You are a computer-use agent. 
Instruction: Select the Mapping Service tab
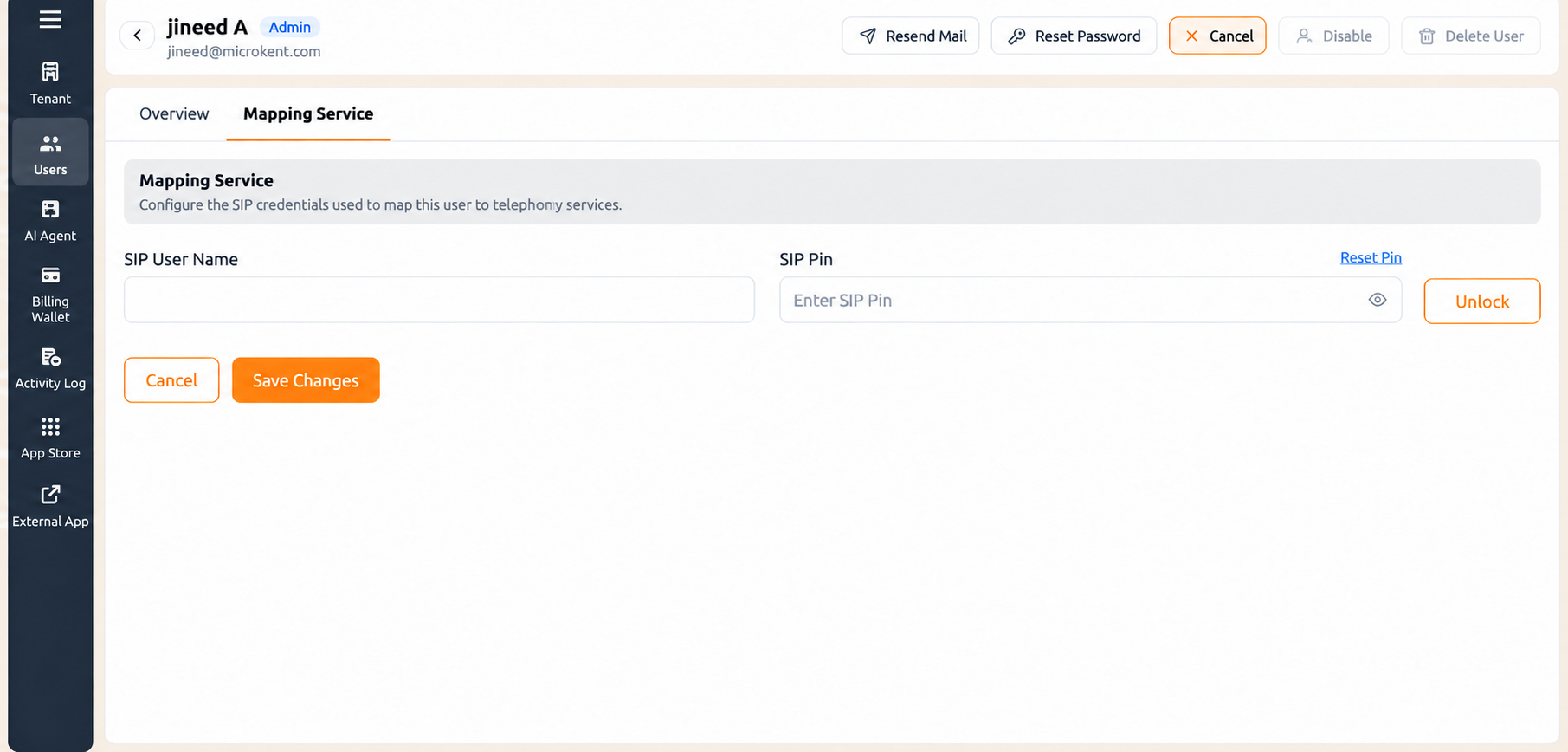308,113
